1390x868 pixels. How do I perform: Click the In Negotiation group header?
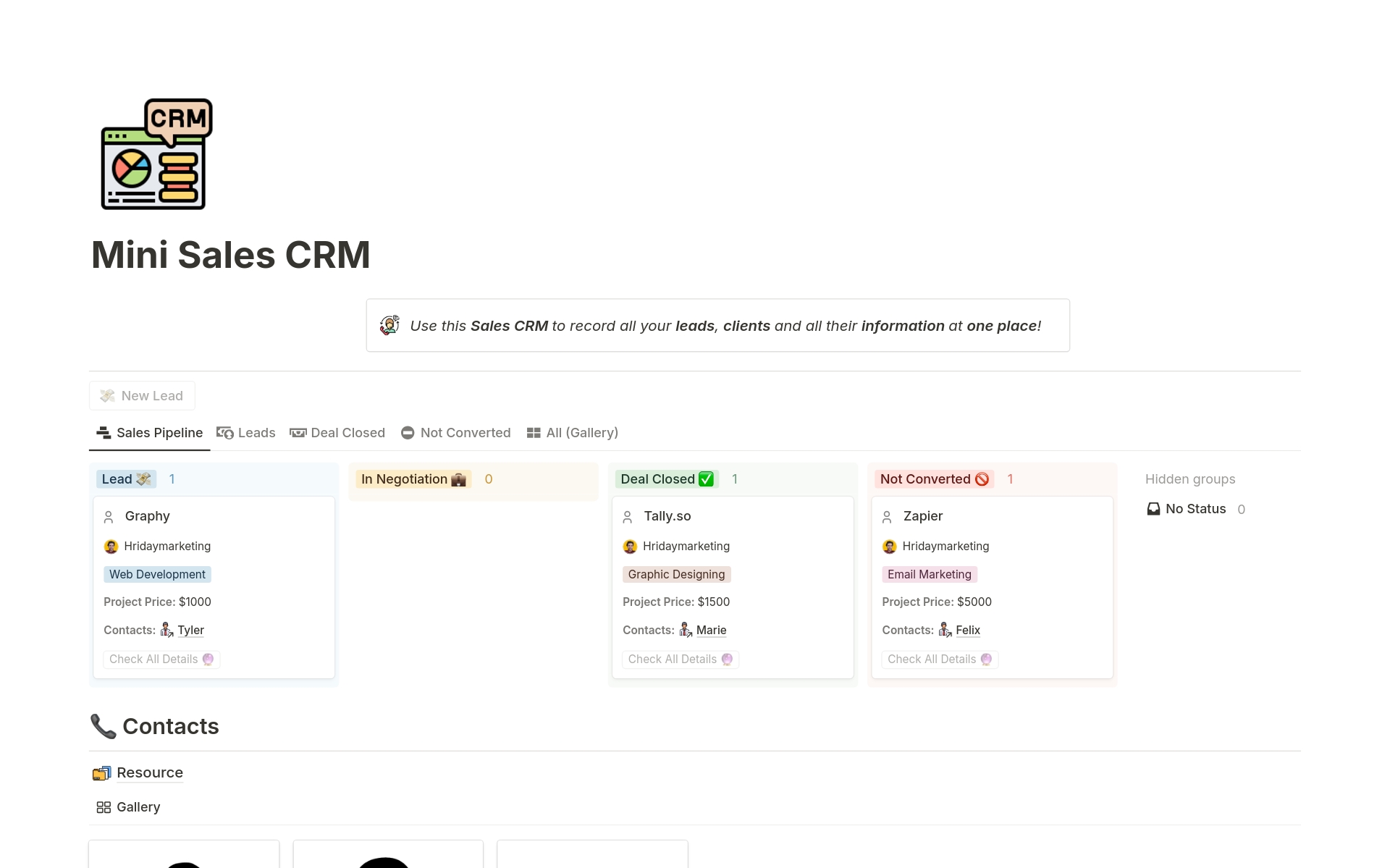click(x=413, y=479)
